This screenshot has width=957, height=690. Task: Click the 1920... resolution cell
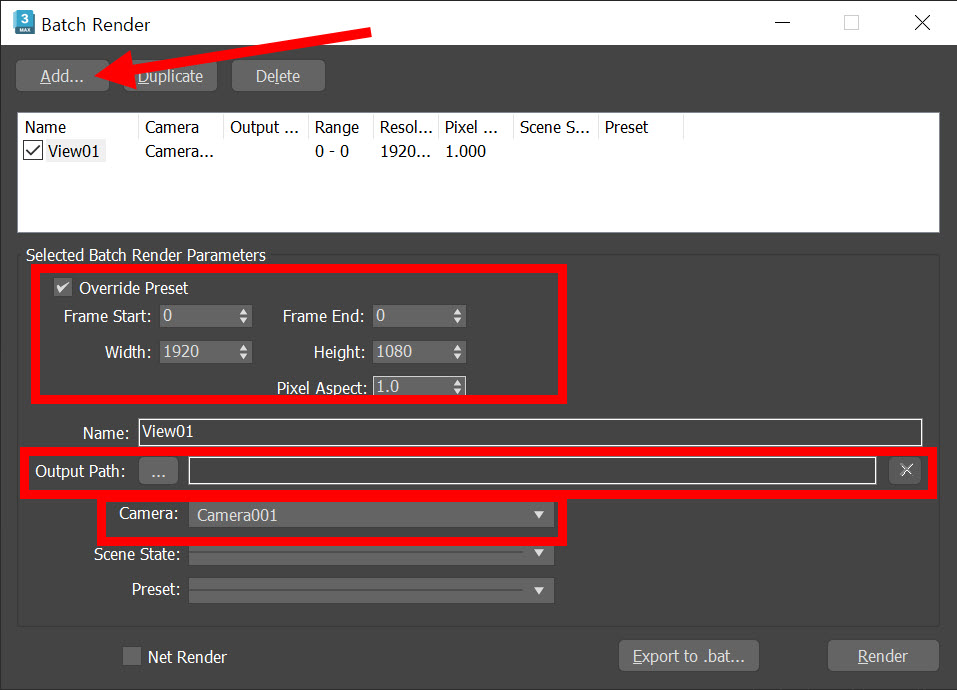405,151
